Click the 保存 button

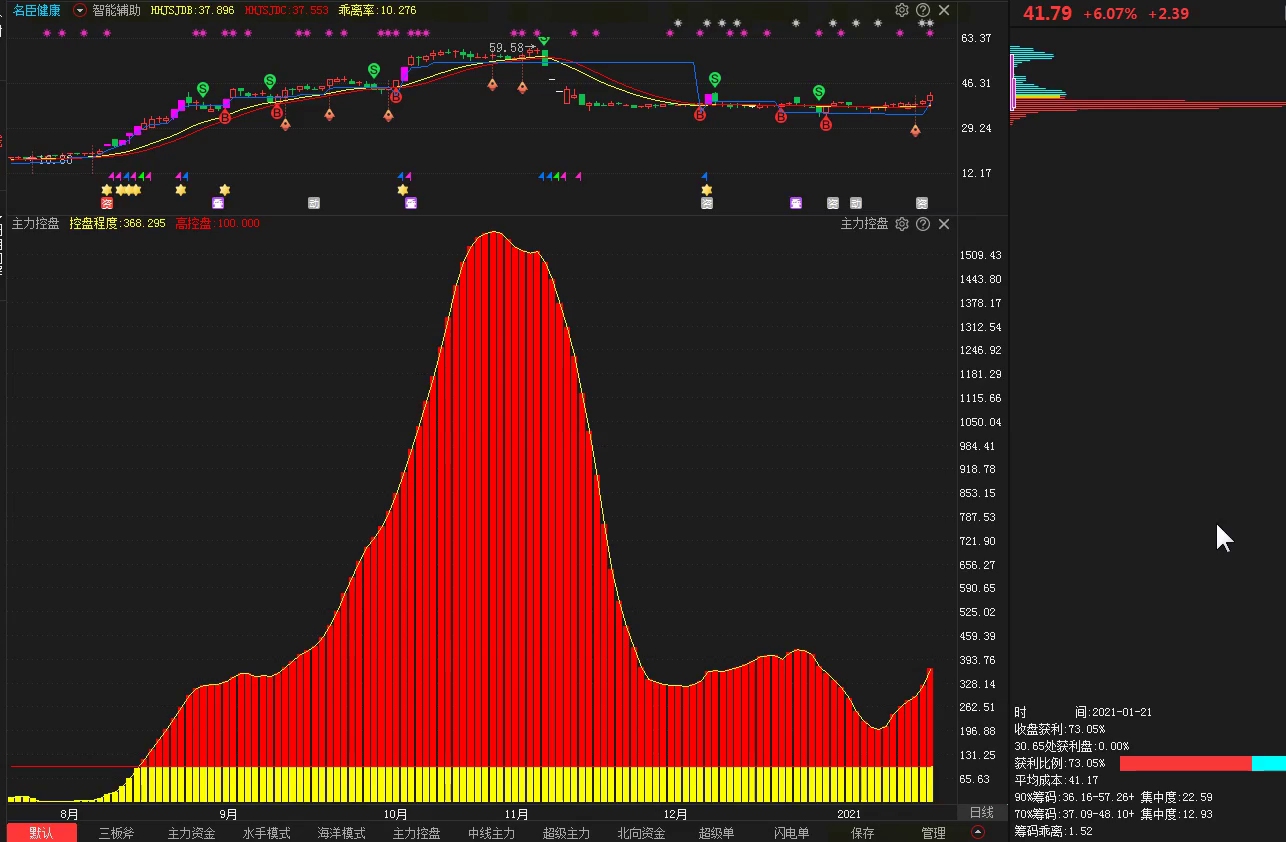point(862,833)
